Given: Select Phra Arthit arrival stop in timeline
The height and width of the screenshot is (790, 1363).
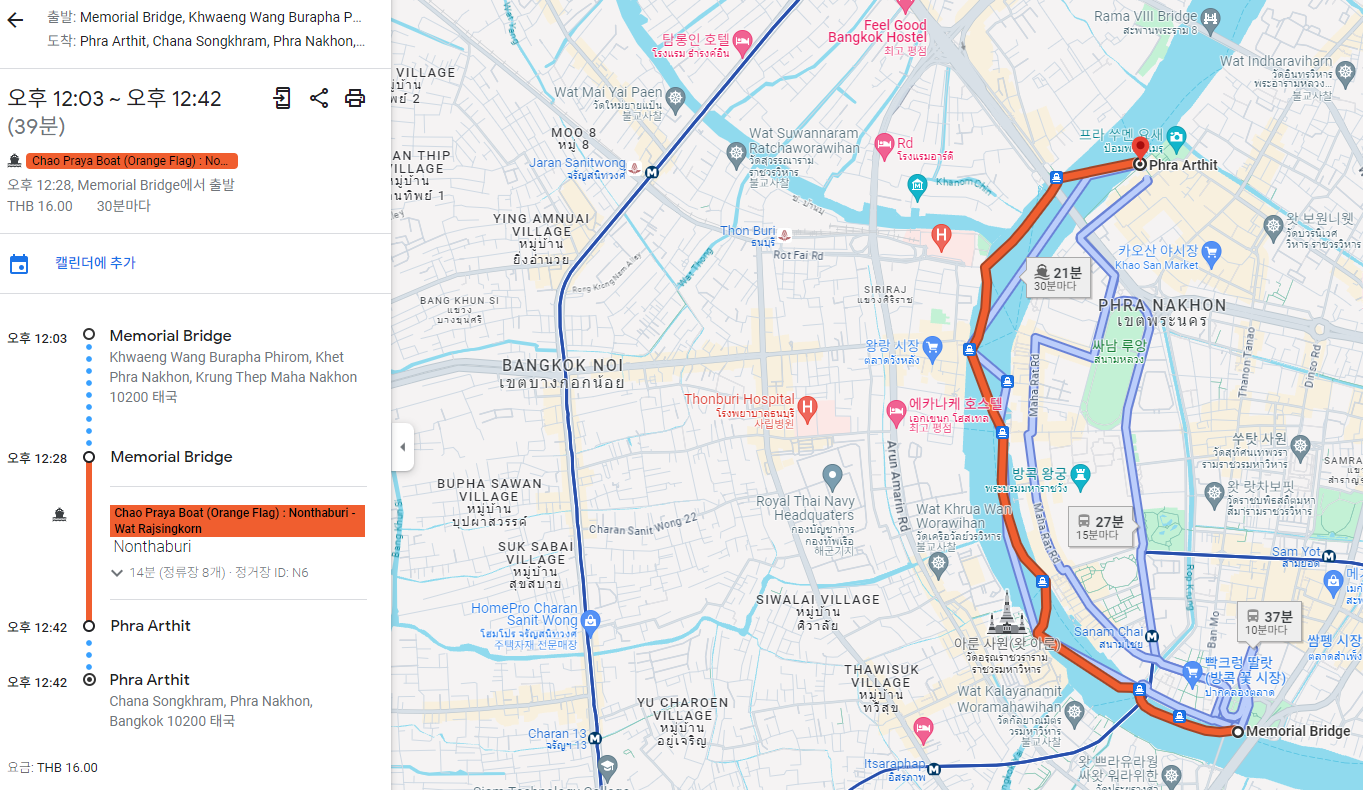Looking at the screenshot, I should [150, 626].
